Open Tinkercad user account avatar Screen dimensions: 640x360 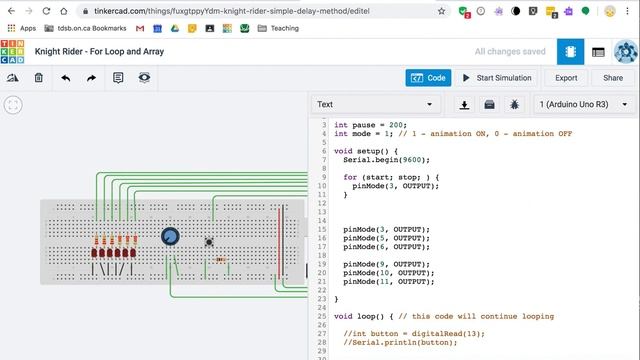pos(626,52)
